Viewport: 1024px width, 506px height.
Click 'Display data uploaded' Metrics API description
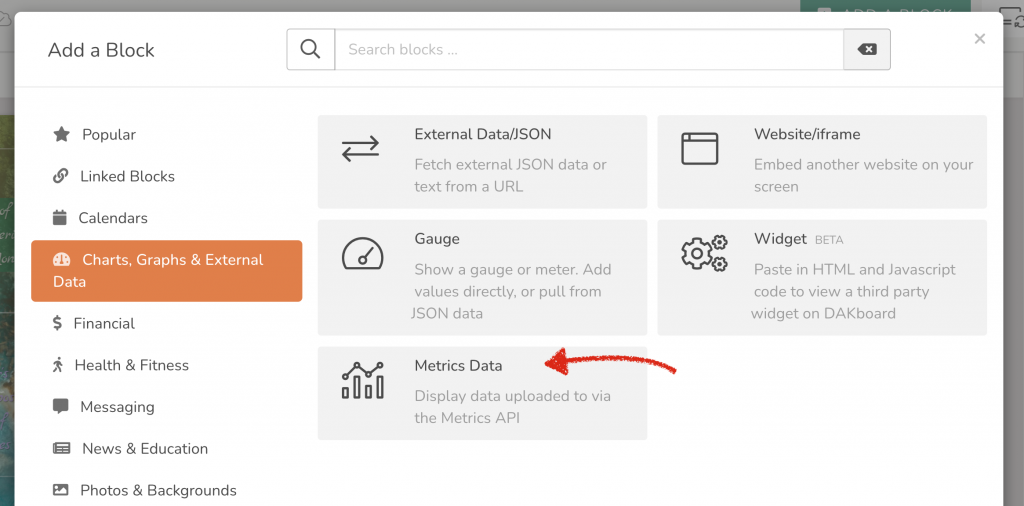pyautogui.click(x=513, y=407)
